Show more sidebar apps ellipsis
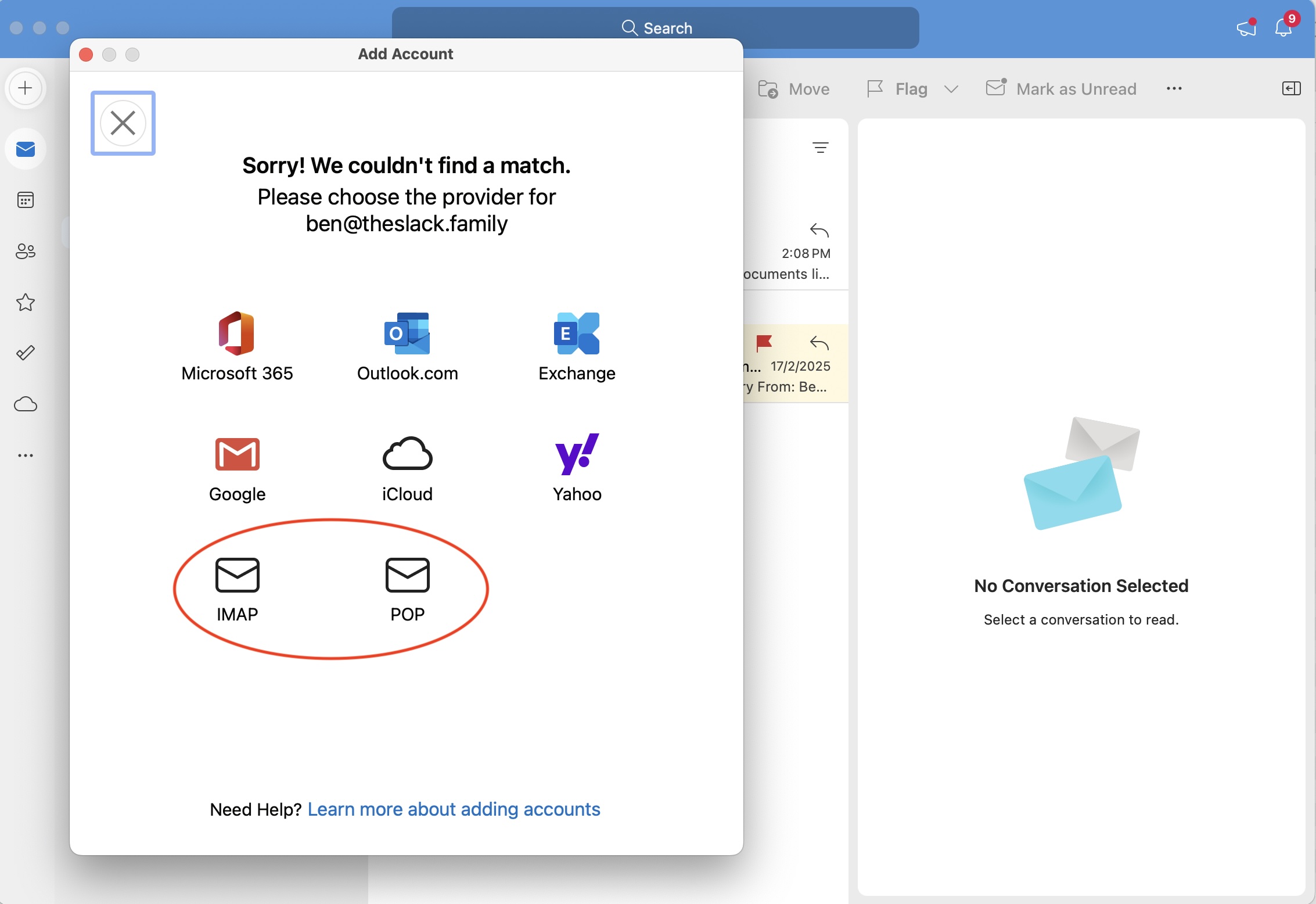 click(26, 455)
